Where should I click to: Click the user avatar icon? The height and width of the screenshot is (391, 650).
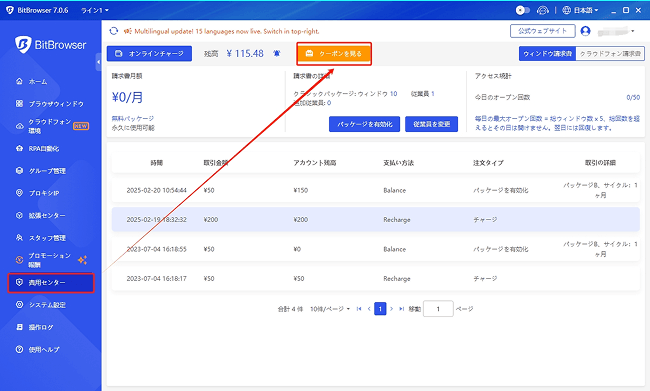click(x=585, y=31)
